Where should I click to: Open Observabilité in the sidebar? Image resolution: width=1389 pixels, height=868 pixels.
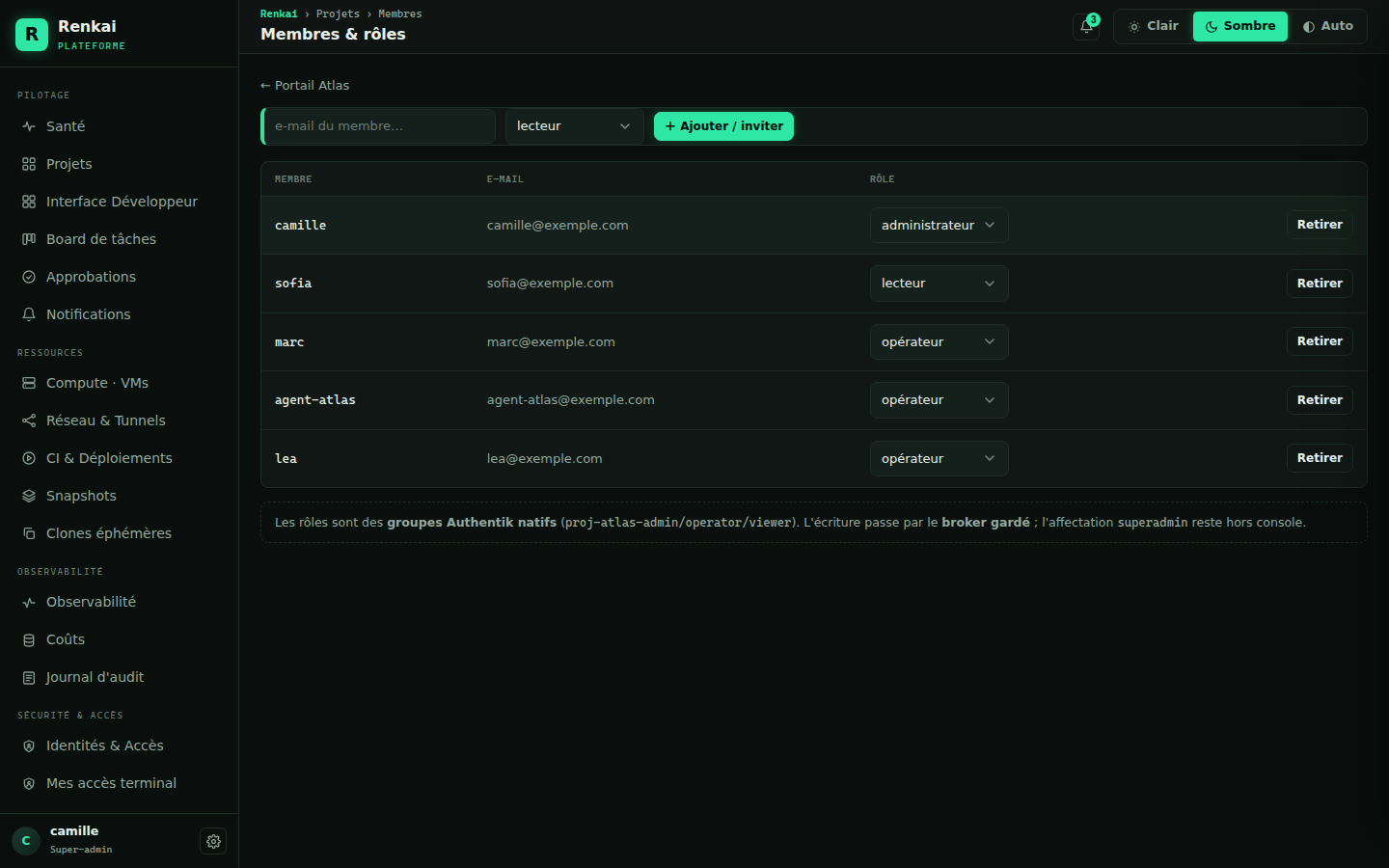tap(120, 602)
